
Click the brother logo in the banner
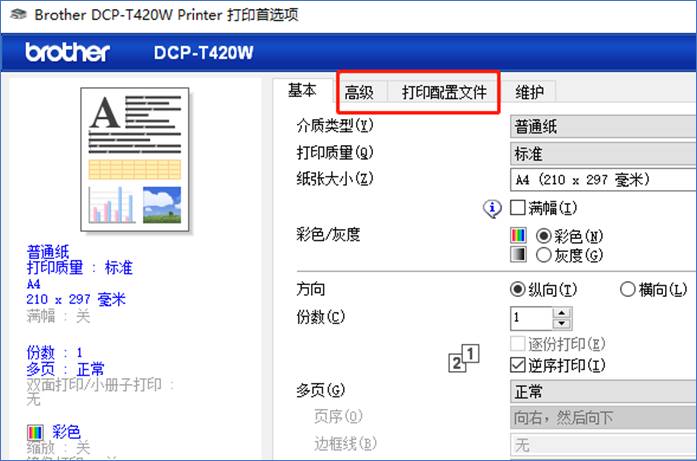pyautogui.click(x=67, y=52)
